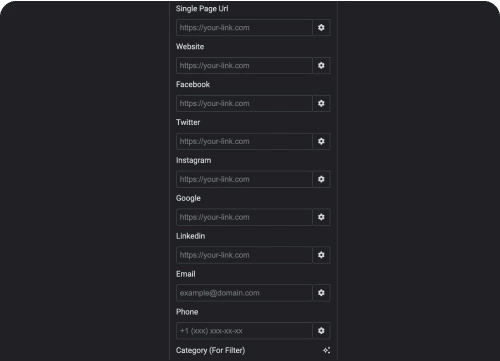Click the Instagram field gear icon
This screenshot has width=500, height=361.
321,179
